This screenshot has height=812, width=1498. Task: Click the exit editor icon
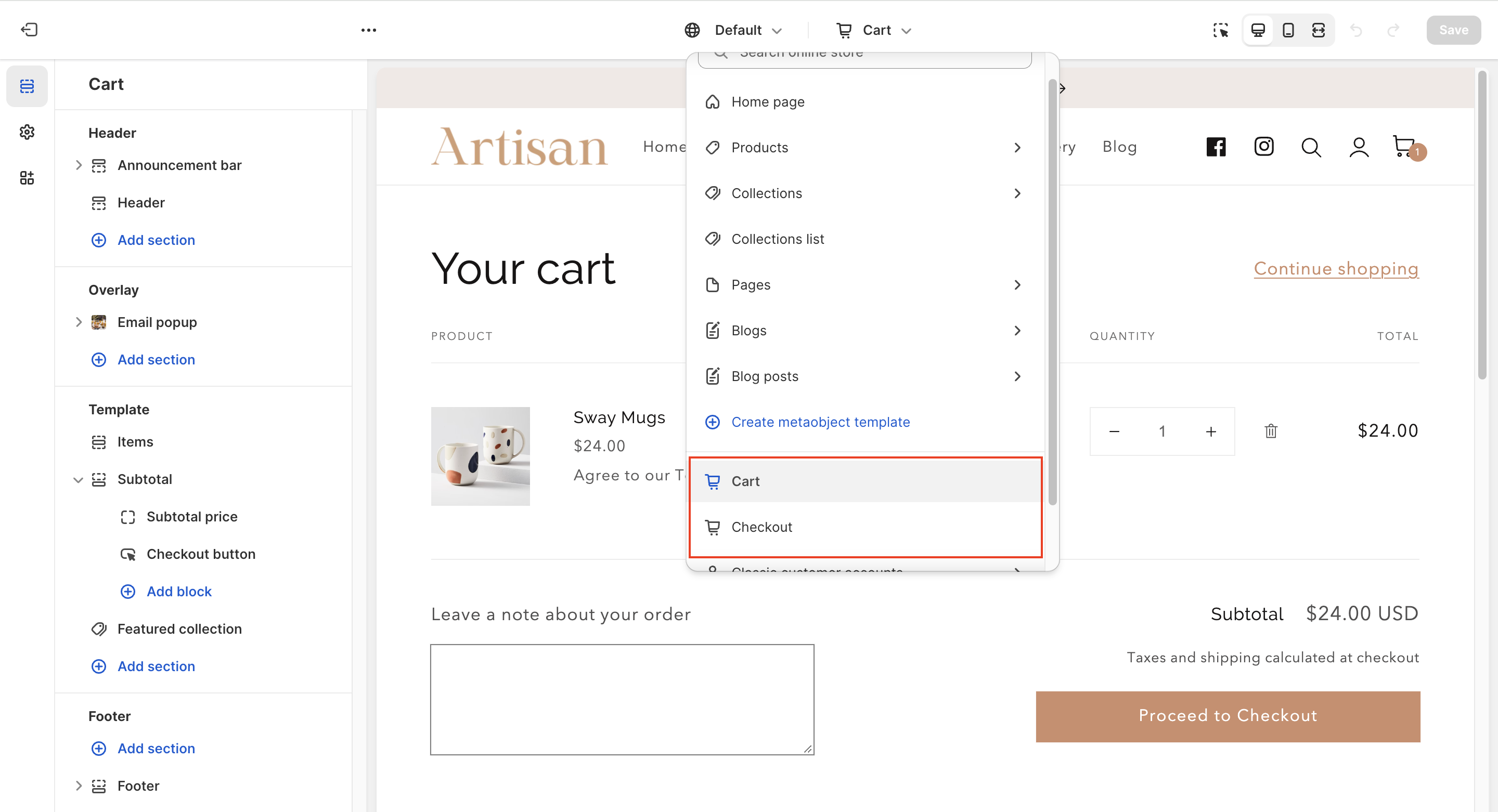(29, 30)
